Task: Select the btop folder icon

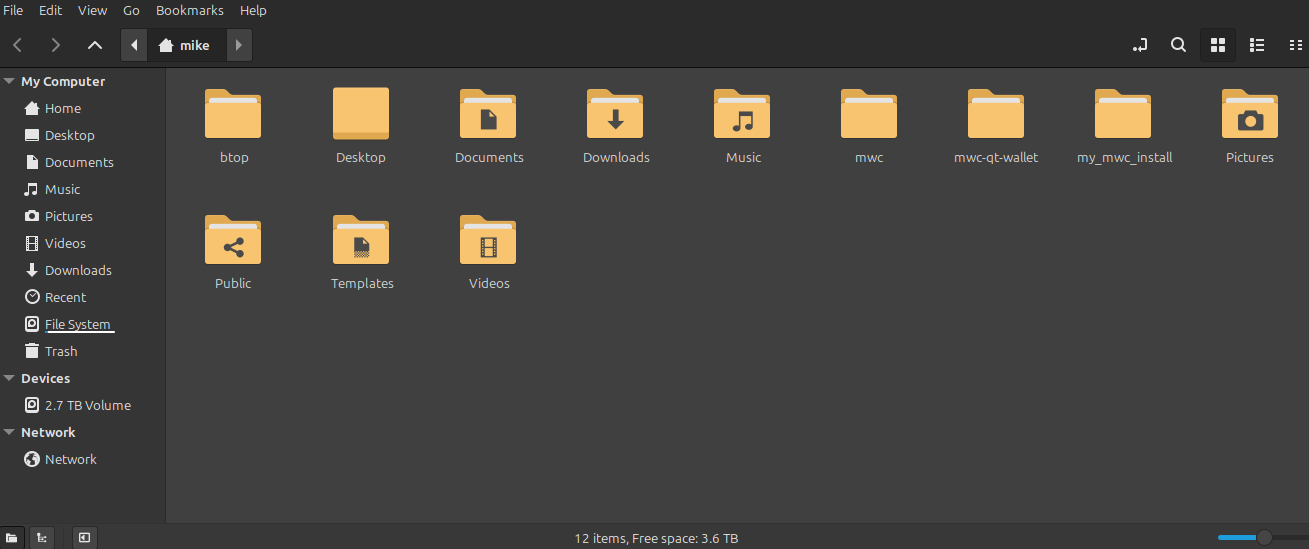Action: click(233, 112)
